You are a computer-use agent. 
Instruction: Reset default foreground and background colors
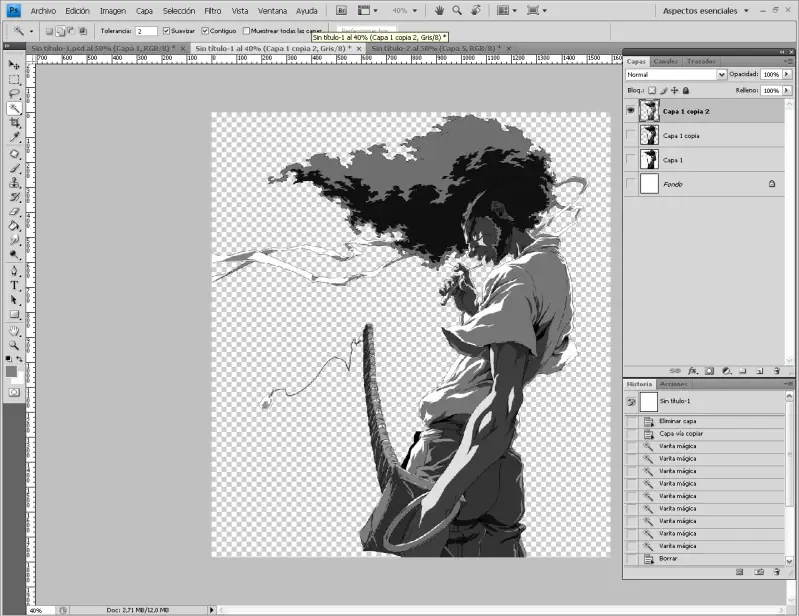[9, 359]
